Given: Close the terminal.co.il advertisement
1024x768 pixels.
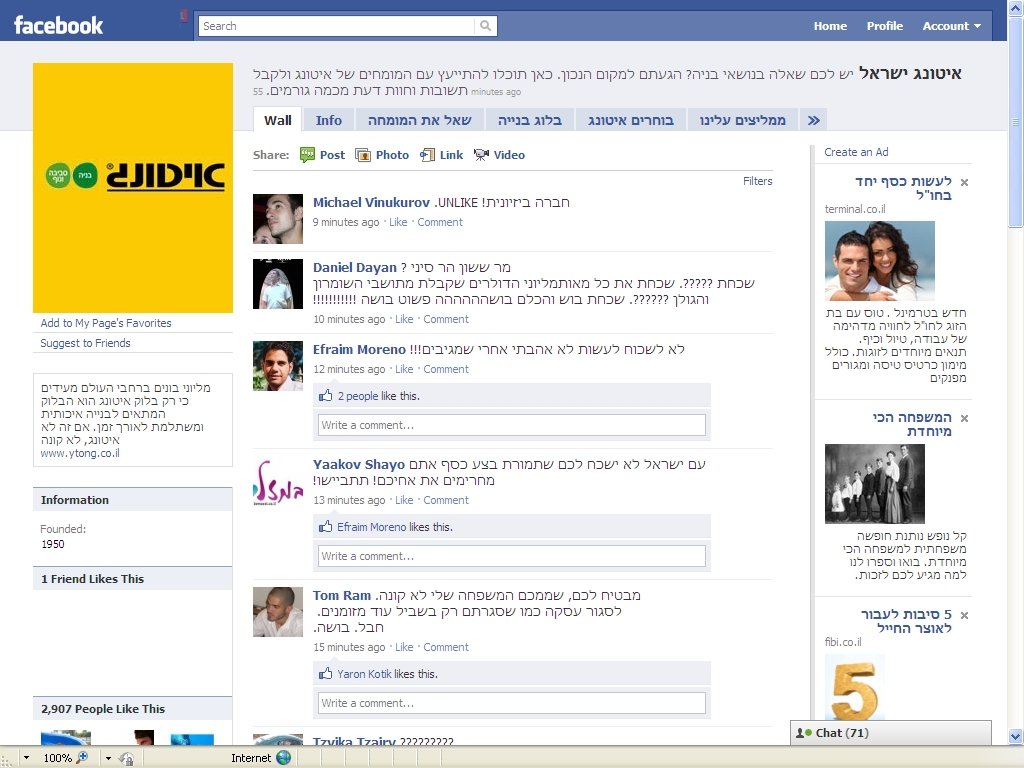Looking at the screenshot, I should 964,182.
